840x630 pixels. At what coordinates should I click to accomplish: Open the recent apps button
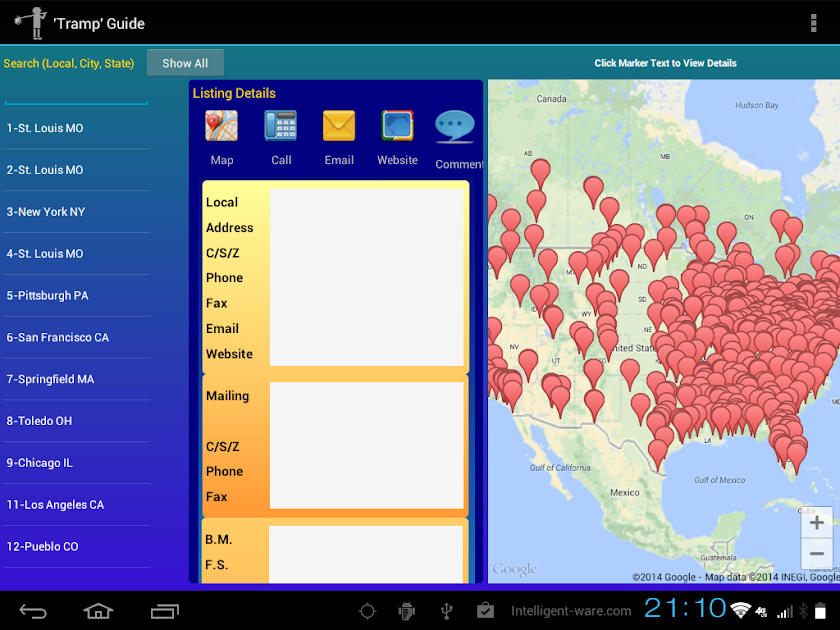164,611
